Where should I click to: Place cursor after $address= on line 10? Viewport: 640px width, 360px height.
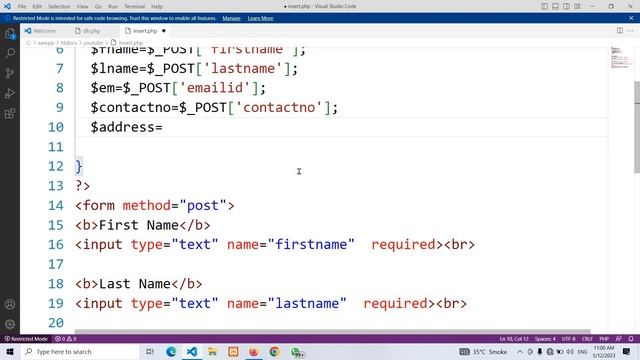163,127
